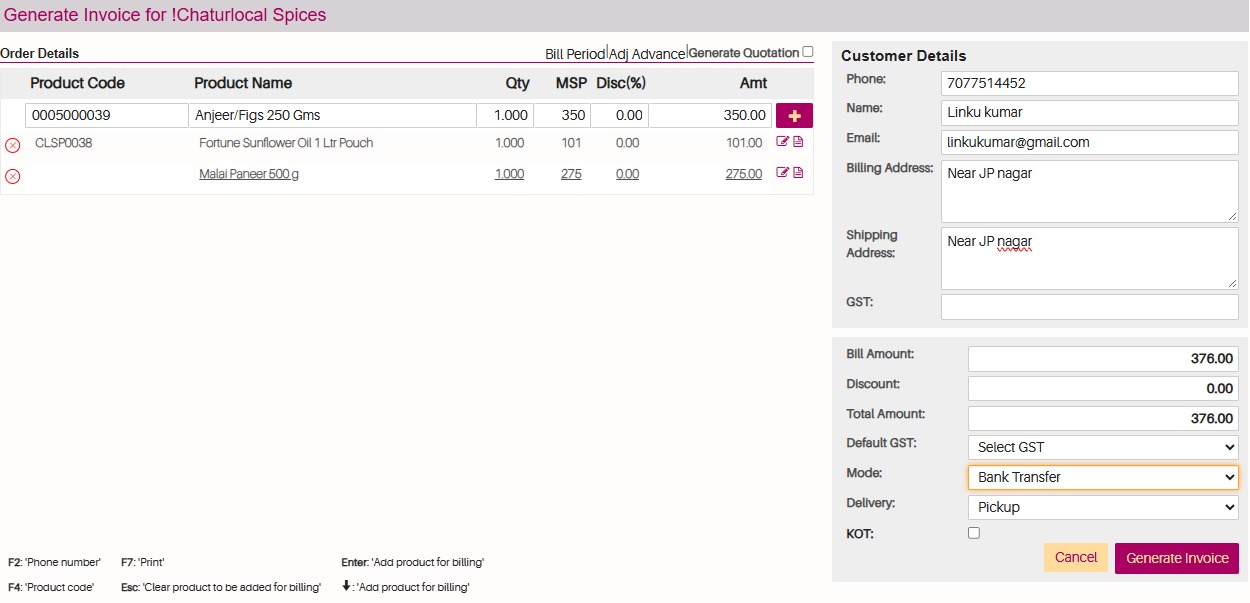Click the Discount field showing 0.00
The image size is (1250, 603).
coord(1103,388)
